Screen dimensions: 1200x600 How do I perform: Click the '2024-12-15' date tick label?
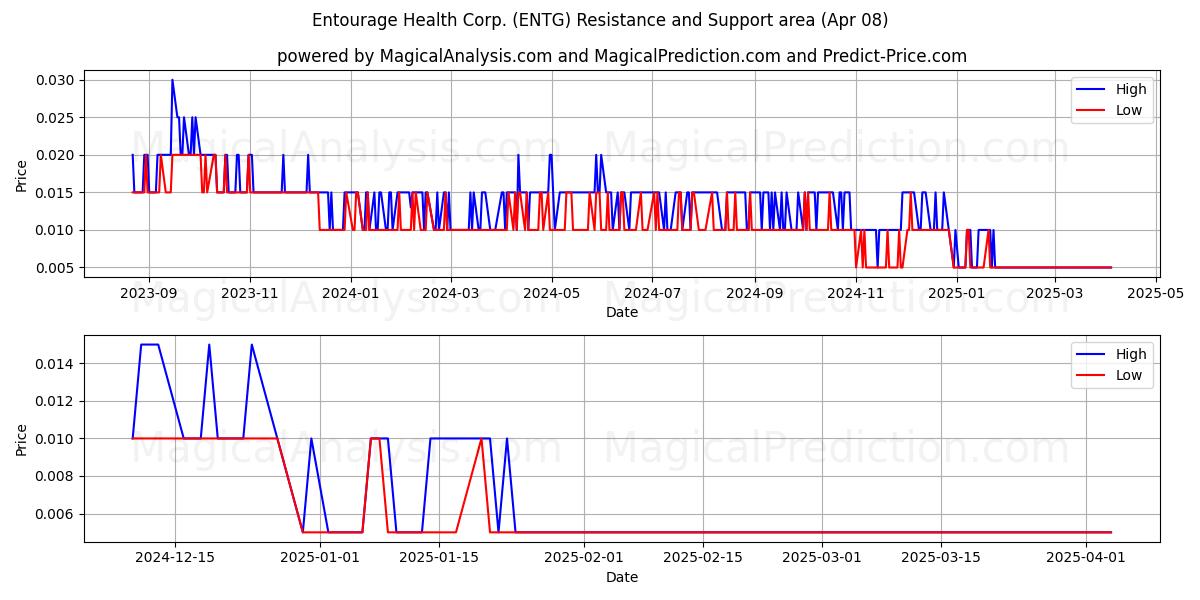175,558
